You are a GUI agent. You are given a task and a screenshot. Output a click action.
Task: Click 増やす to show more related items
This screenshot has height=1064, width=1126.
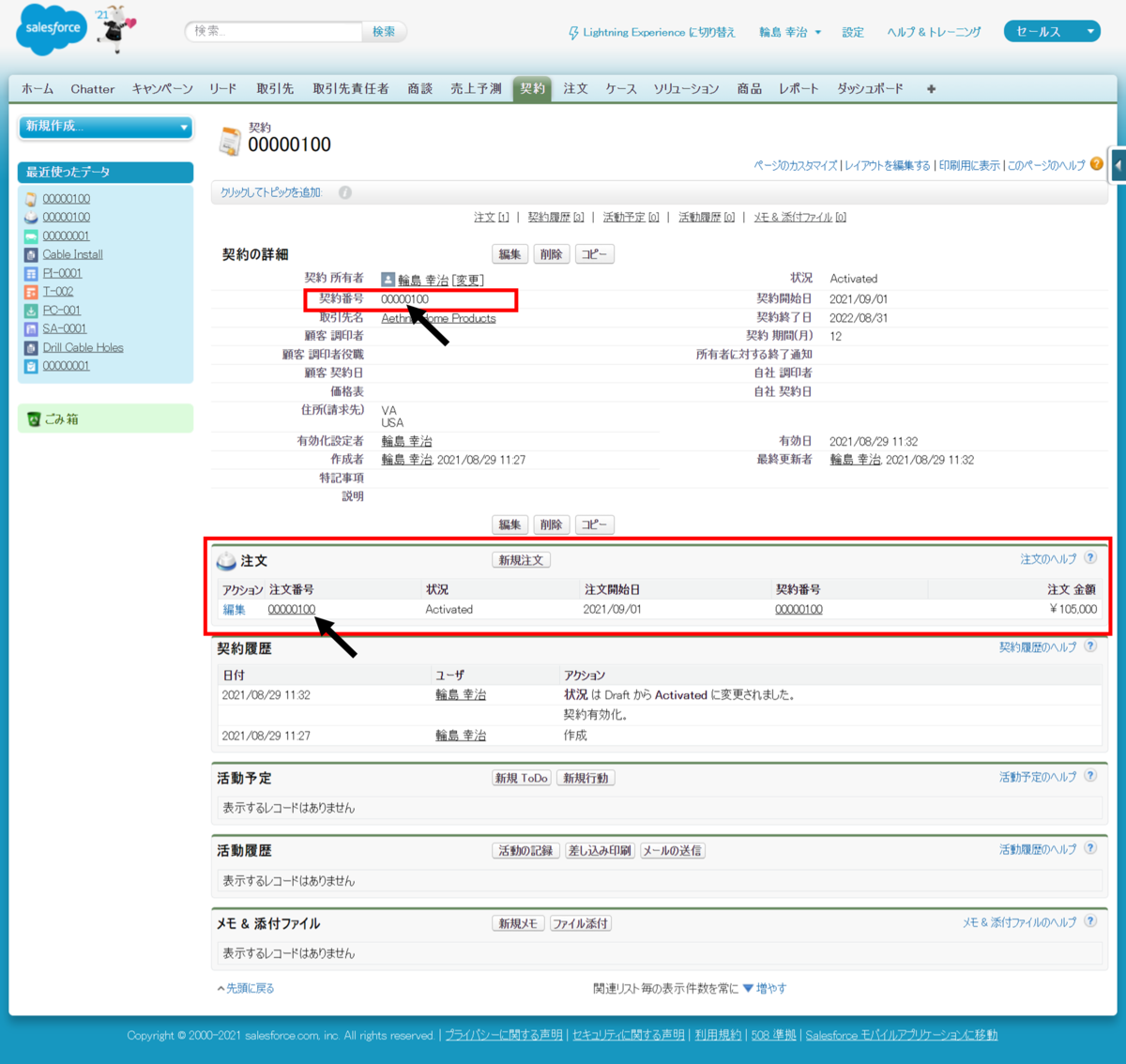point(765,988)
